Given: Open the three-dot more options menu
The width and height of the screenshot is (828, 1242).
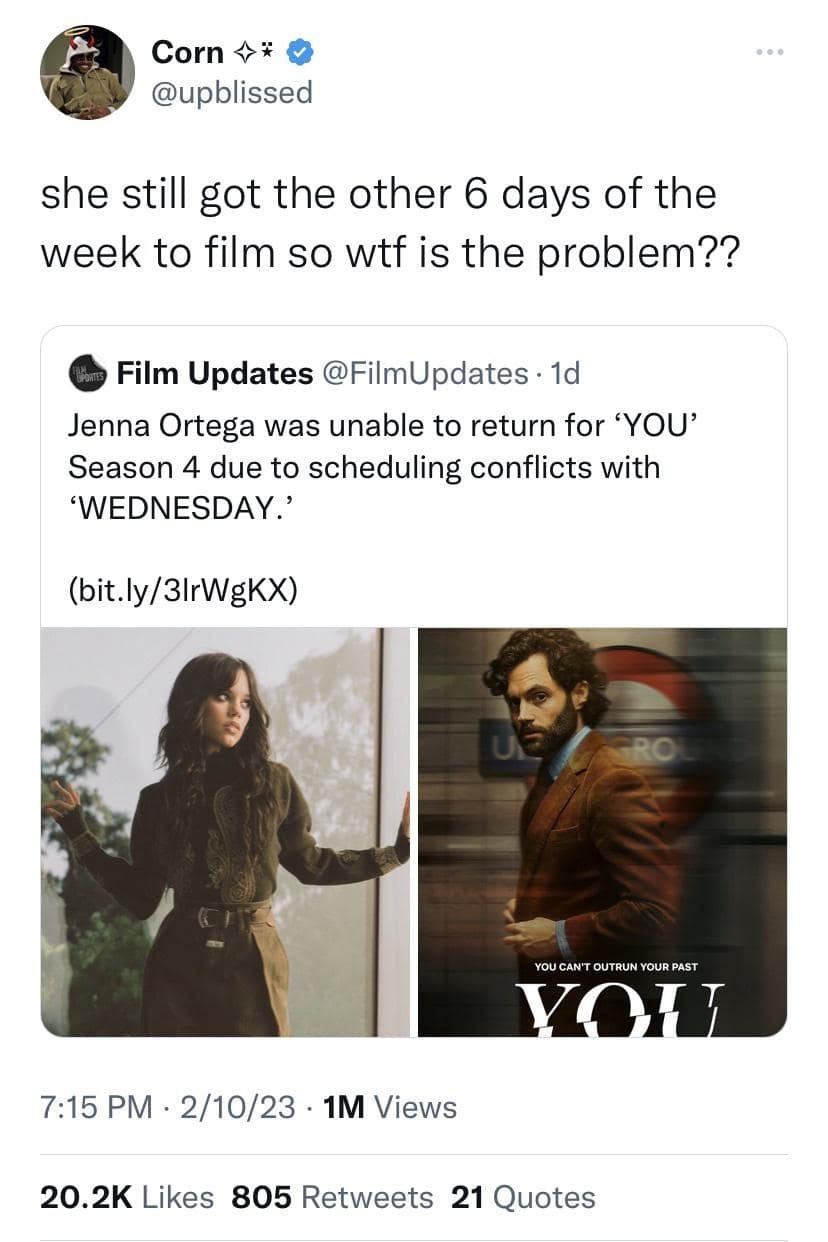Looking at the screenshot, I should point(769,51).
